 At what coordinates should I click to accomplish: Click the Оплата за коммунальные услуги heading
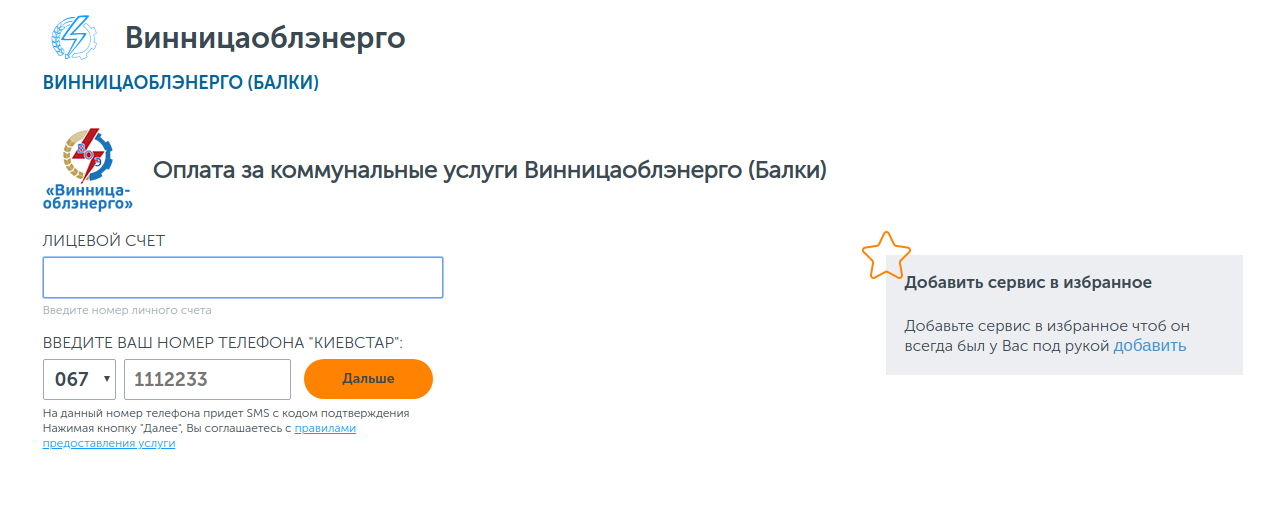coord(490,170)
